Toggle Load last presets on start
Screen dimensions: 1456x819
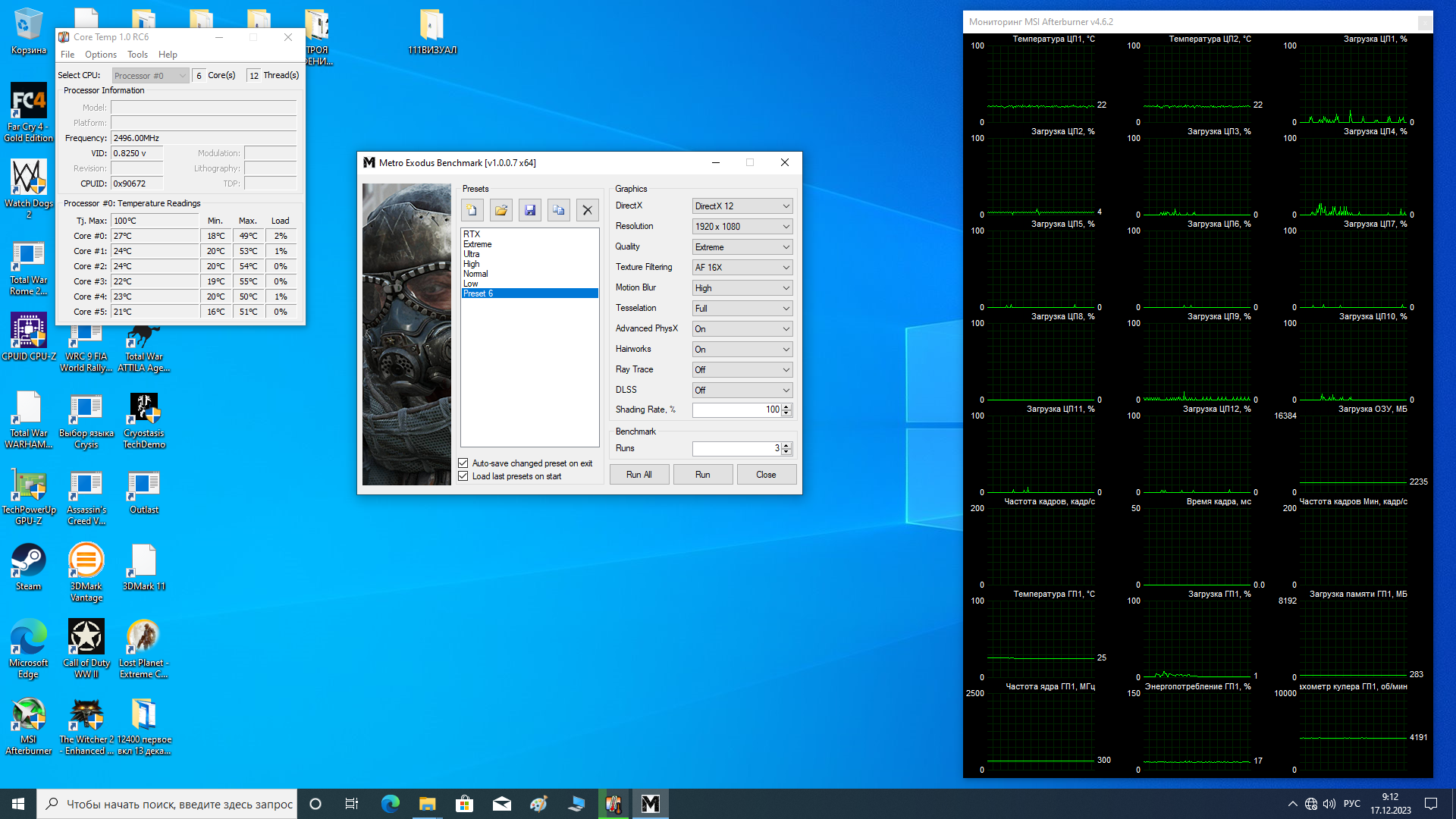click(x=463, y=476)
